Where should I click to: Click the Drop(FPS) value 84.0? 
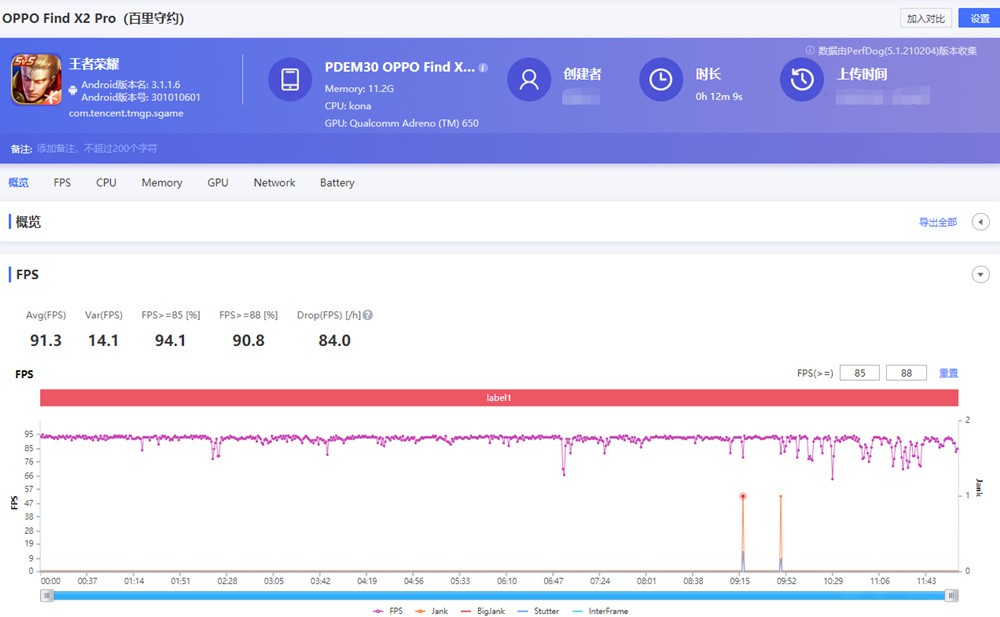[x=334, y=341]
